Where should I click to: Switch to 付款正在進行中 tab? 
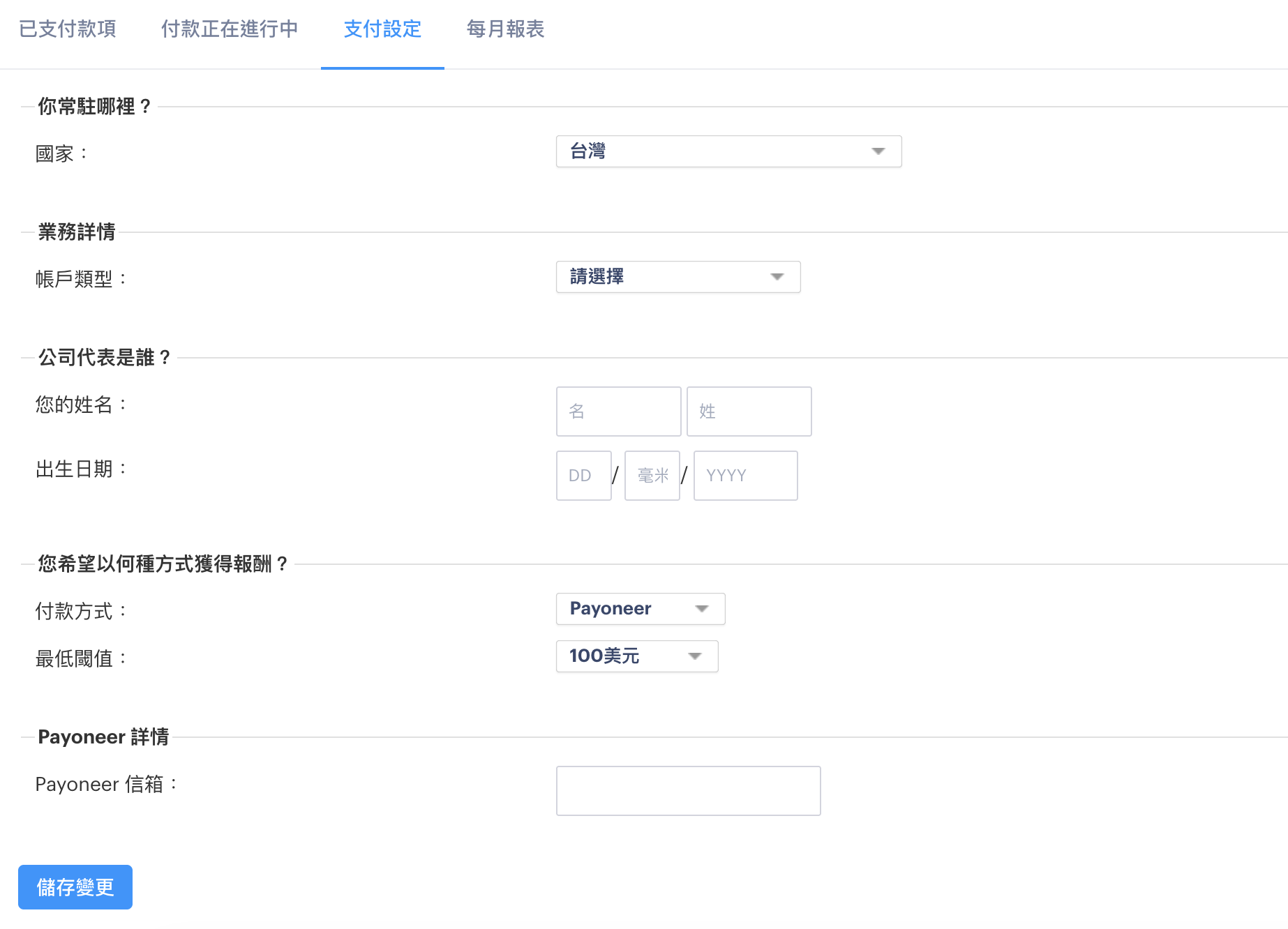pyautogui.click(x=230, y=29)
